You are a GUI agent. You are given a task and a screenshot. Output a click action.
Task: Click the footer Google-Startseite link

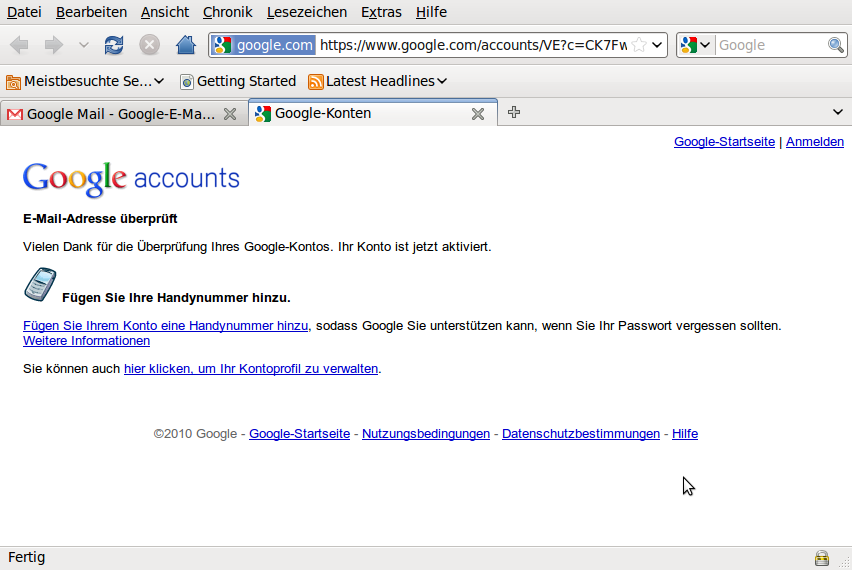click(299, 434)
